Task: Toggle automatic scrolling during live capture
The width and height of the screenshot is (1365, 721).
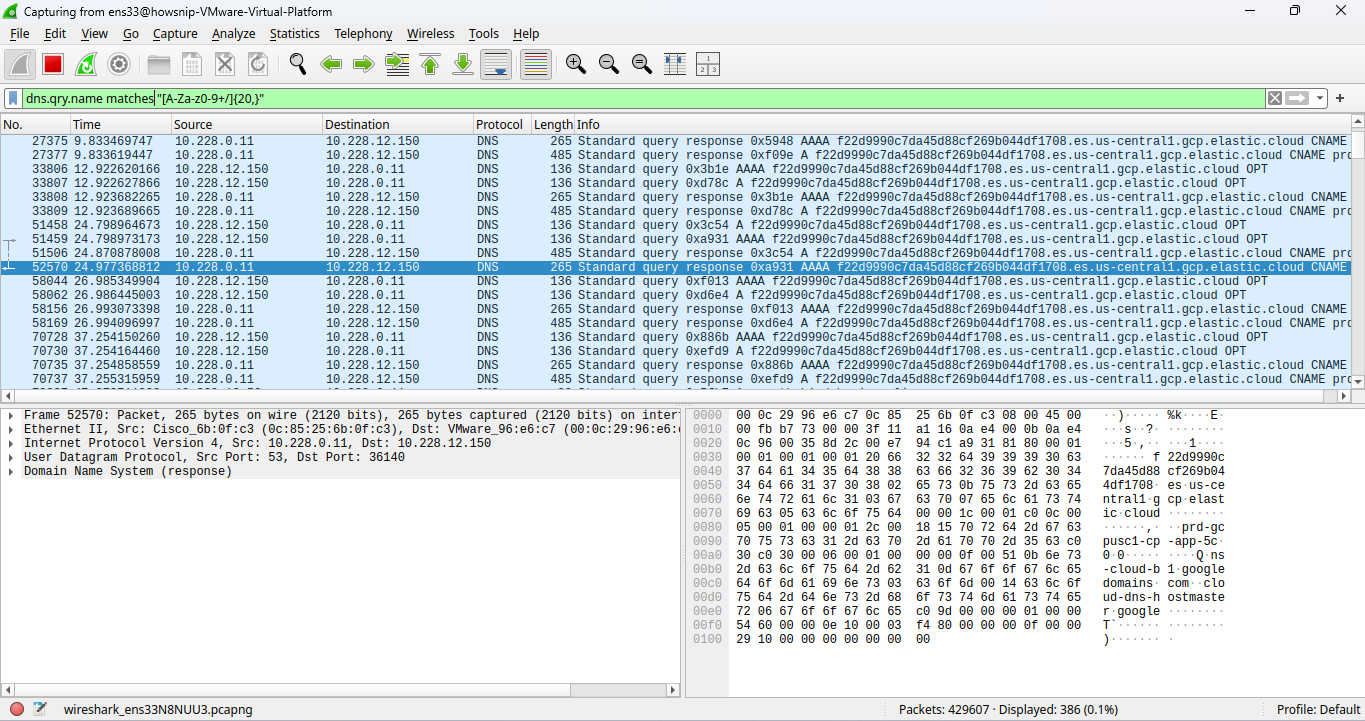Action: [x=496, y=64]
